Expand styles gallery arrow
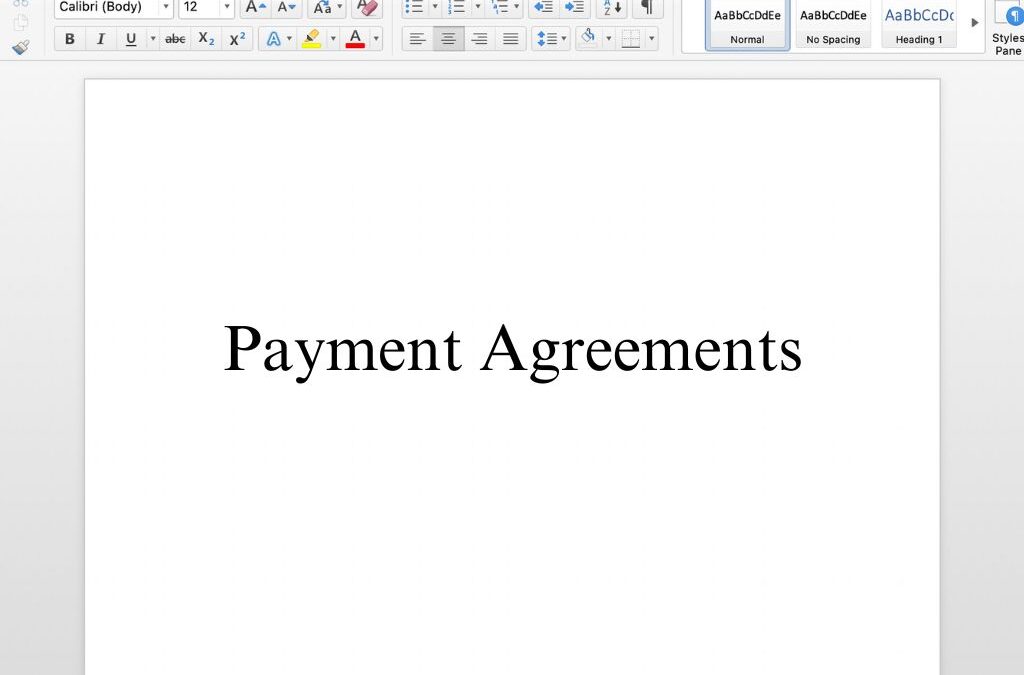The height and width of the screenshot is (675, 1024). (974, 23)
